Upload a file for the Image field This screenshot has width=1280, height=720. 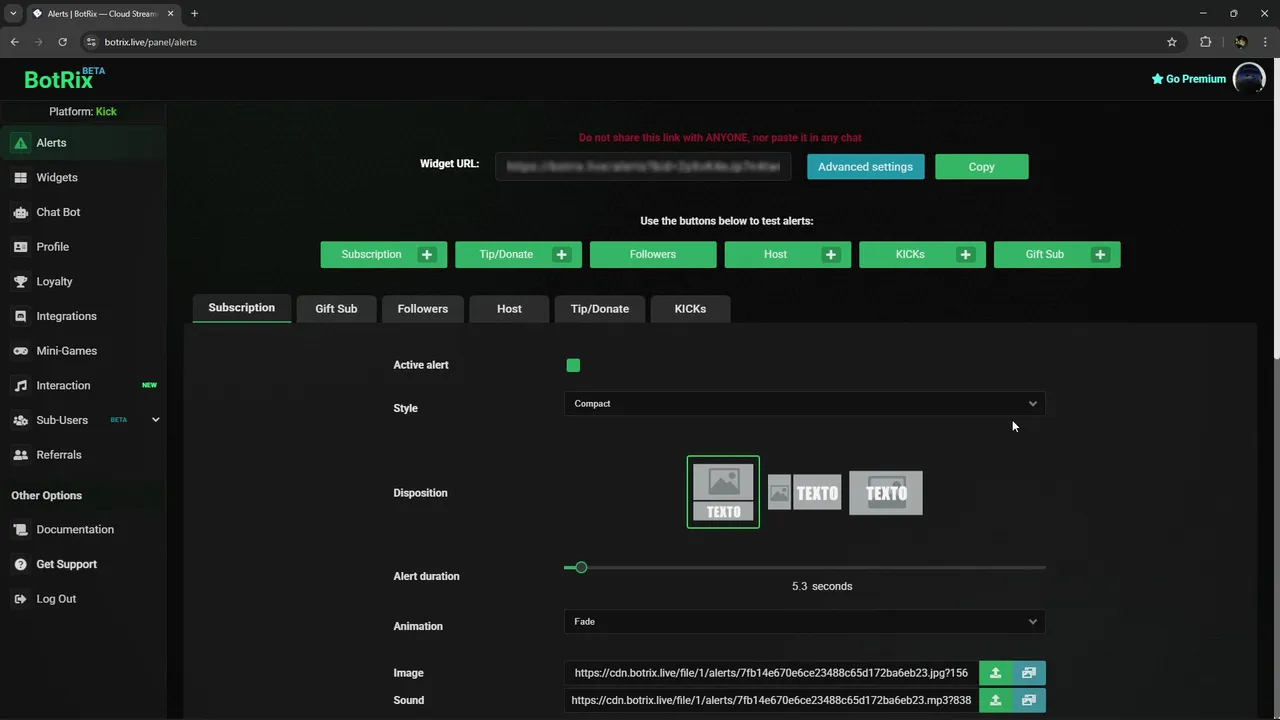995,673
